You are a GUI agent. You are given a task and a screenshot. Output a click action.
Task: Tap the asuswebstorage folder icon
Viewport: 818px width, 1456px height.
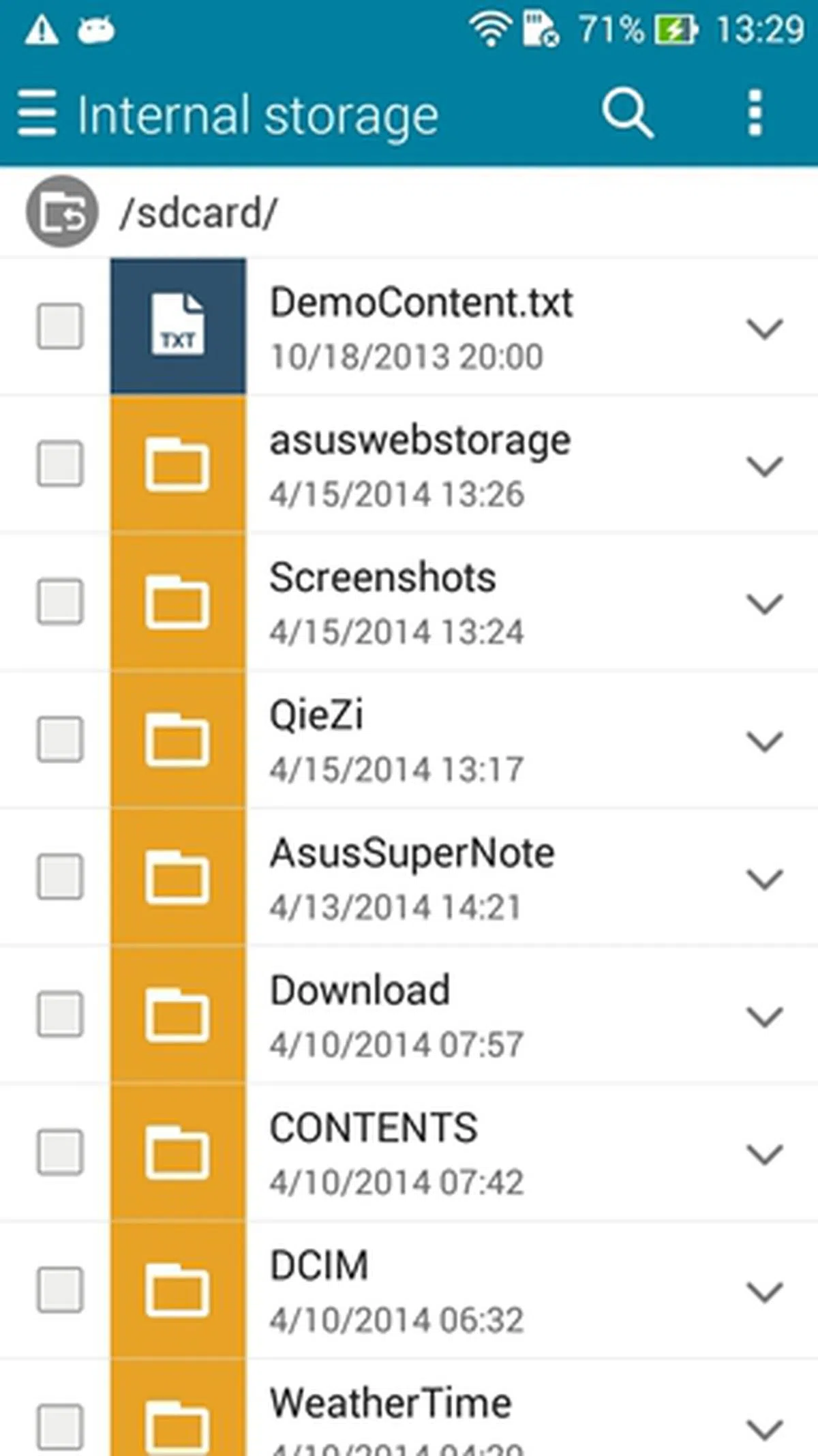pos(178,465)
